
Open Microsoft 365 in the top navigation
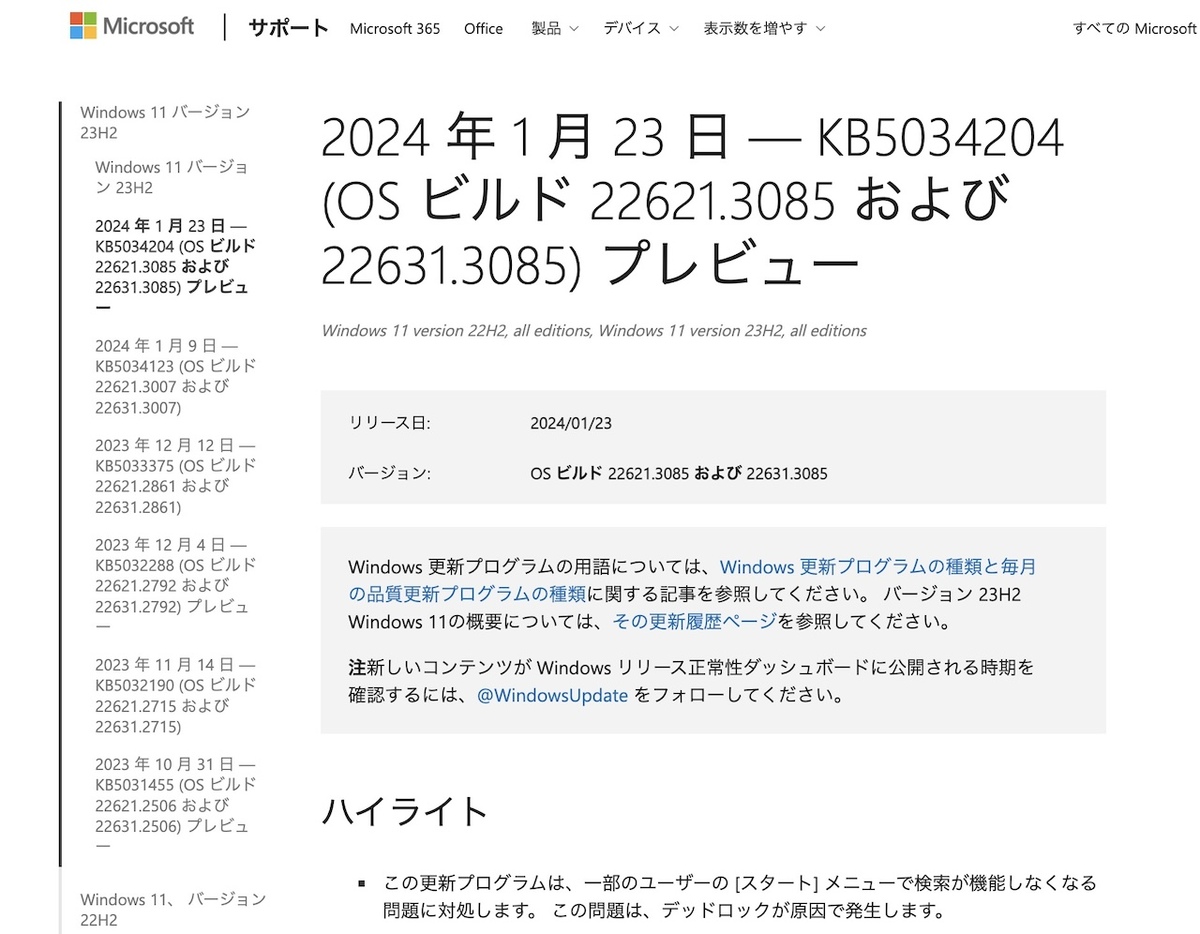tap(395, 28)
